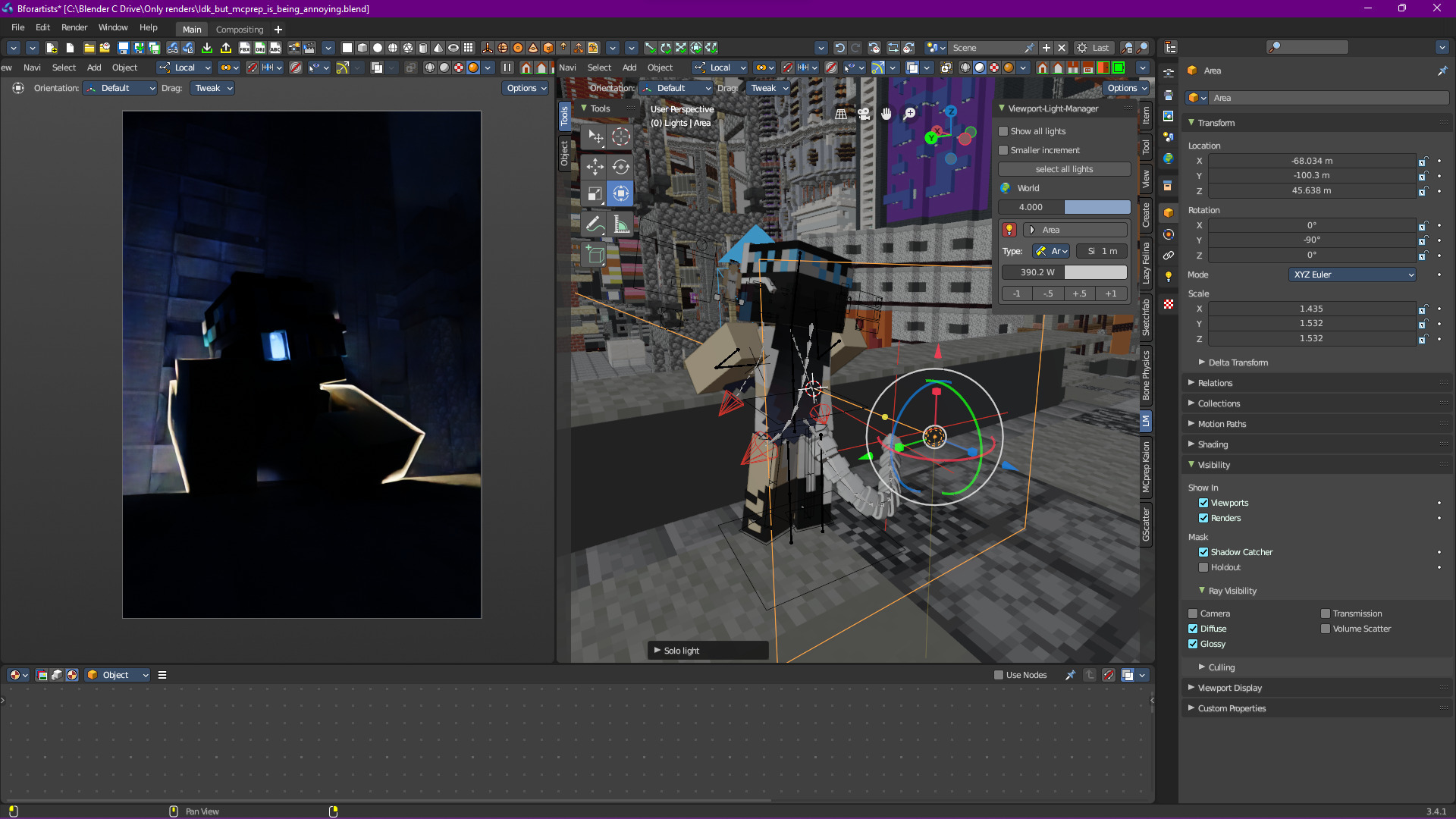Click the select all lights button

(x=1064, y=169)
